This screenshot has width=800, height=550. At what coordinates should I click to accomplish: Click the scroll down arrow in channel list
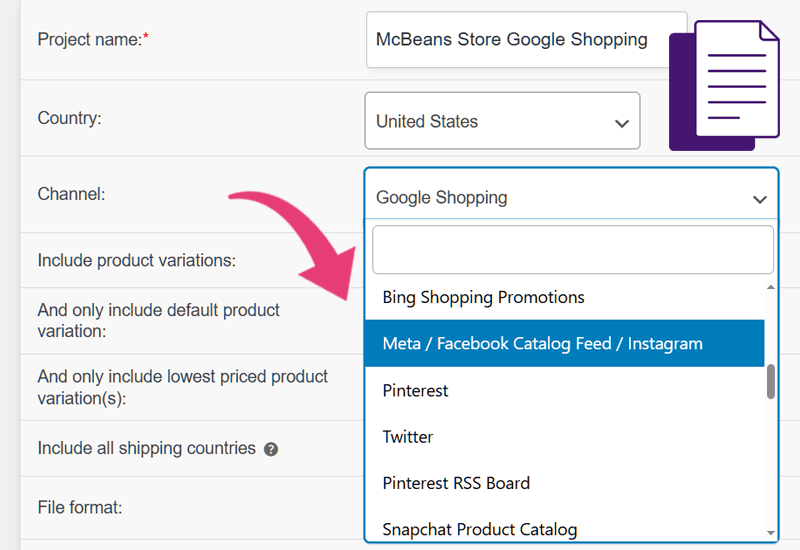(x=771, y=533)
